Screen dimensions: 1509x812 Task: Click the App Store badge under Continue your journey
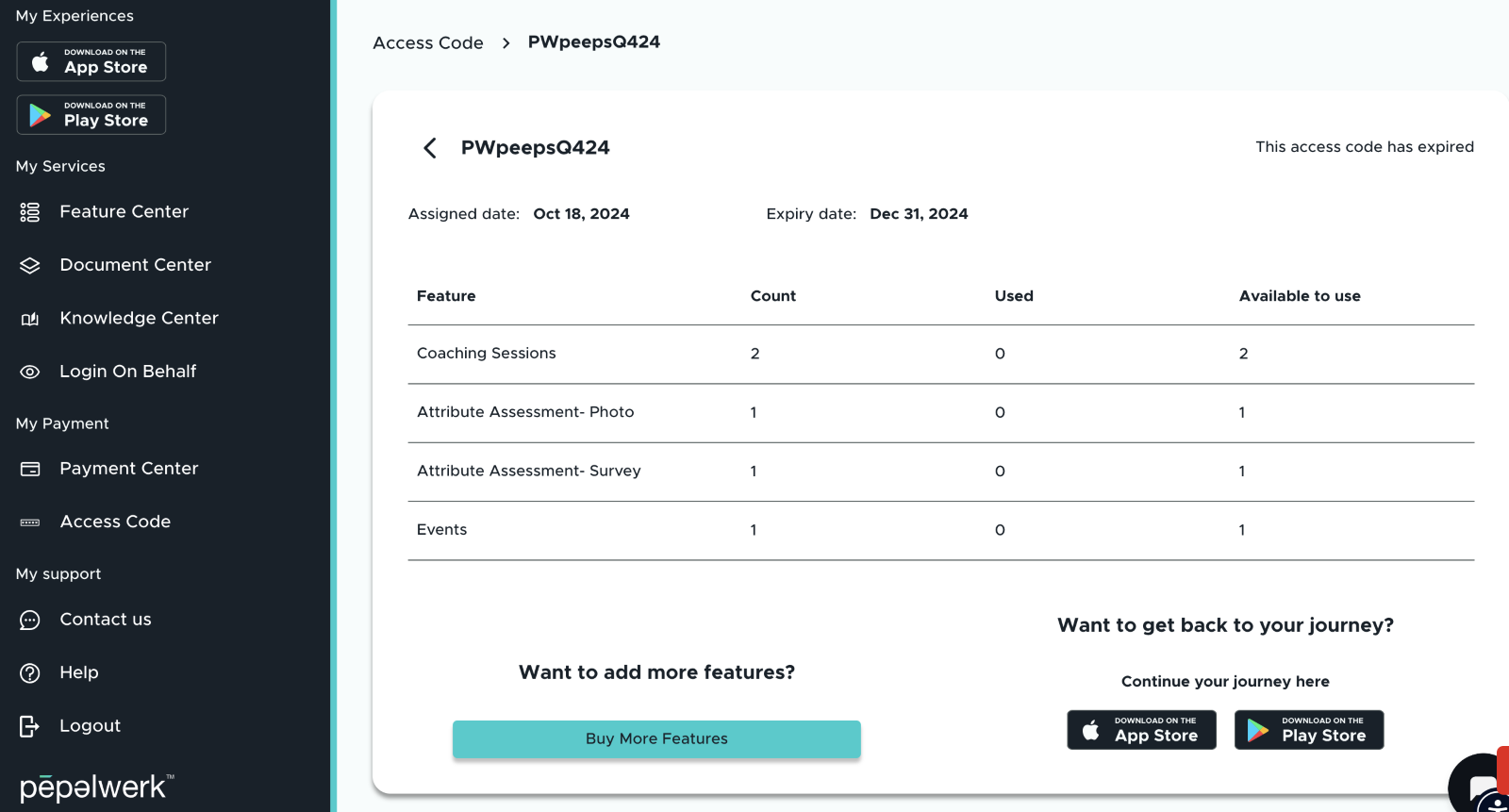click(x=1141, y=730)
